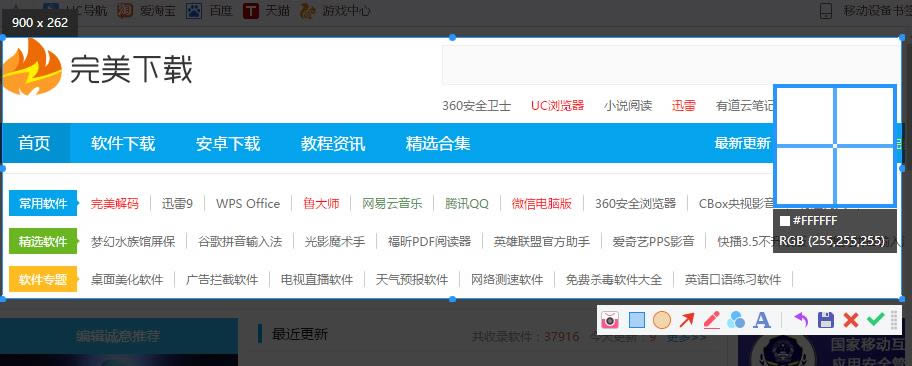This screenshot has height=366, width=912.
Task: Switch to the 软件下载 tab
Action: coord(123,143)
